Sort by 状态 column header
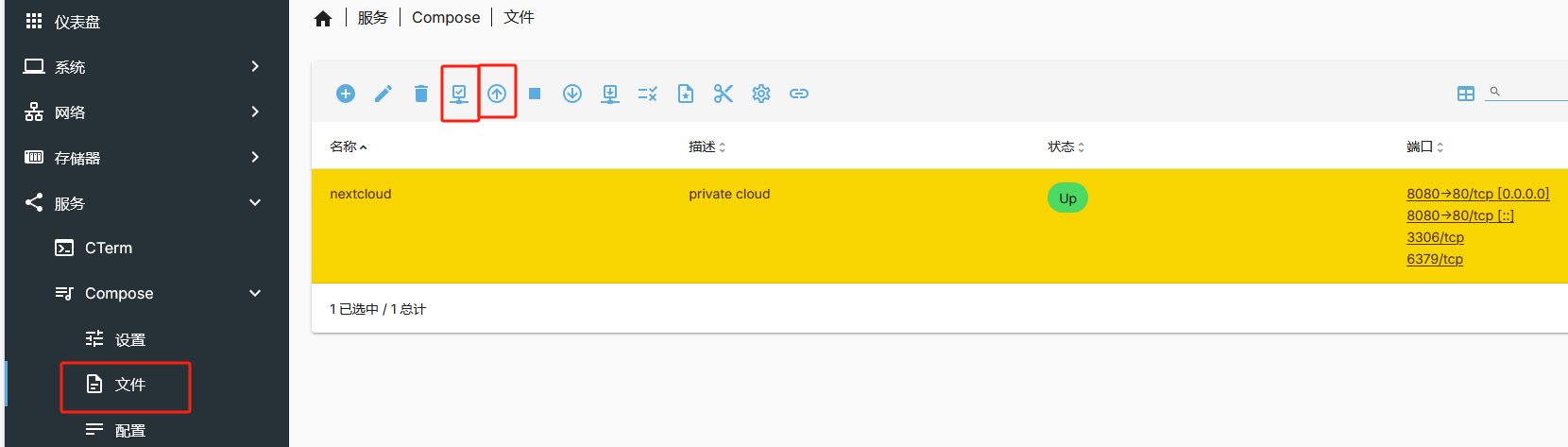The height and width of the screenshot is (447, 1568). [x=1066, y=146]
